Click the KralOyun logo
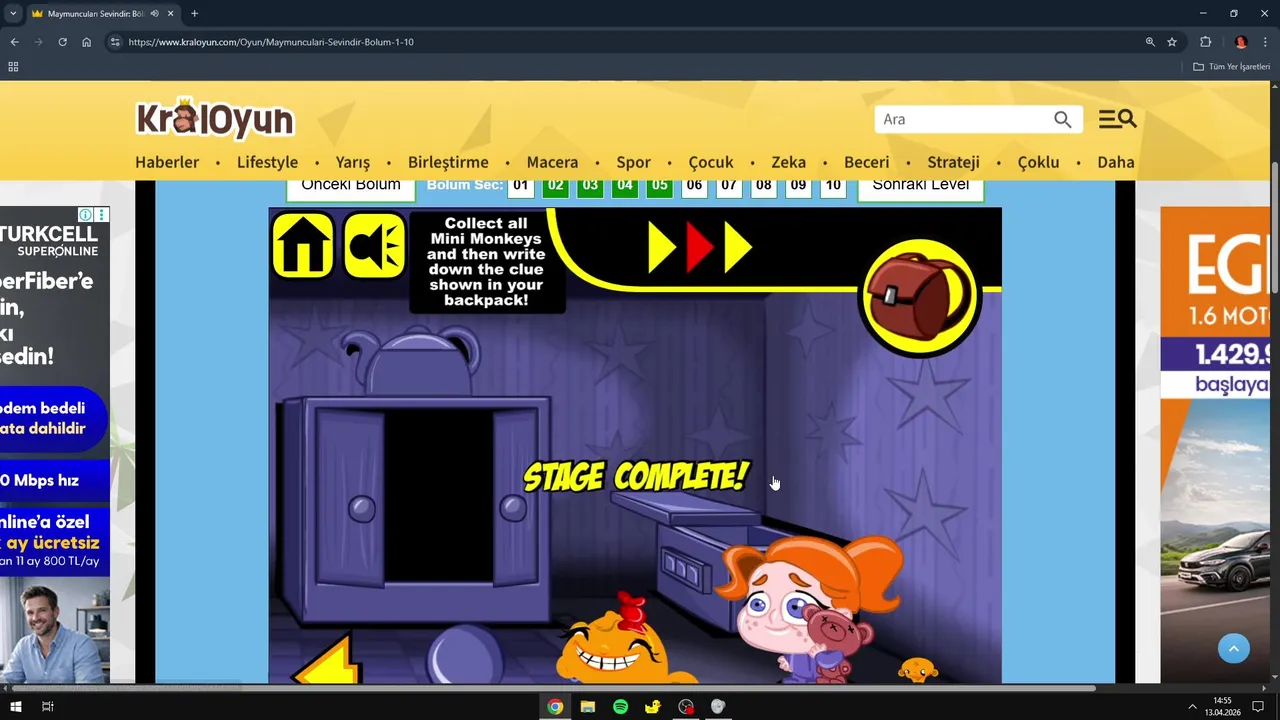The height and width of the screenshot is (720, 1280). tap(215, 120)
